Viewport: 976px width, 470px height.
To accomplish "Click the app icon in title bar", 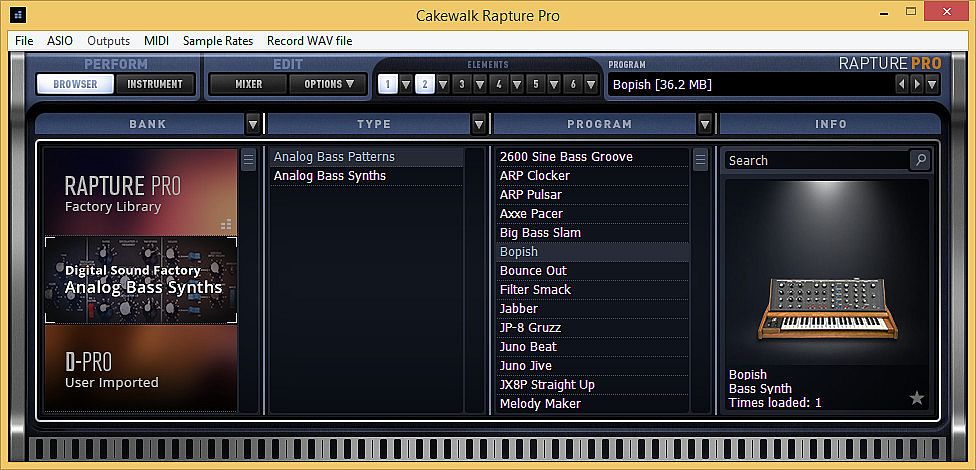I will (17, 15).
